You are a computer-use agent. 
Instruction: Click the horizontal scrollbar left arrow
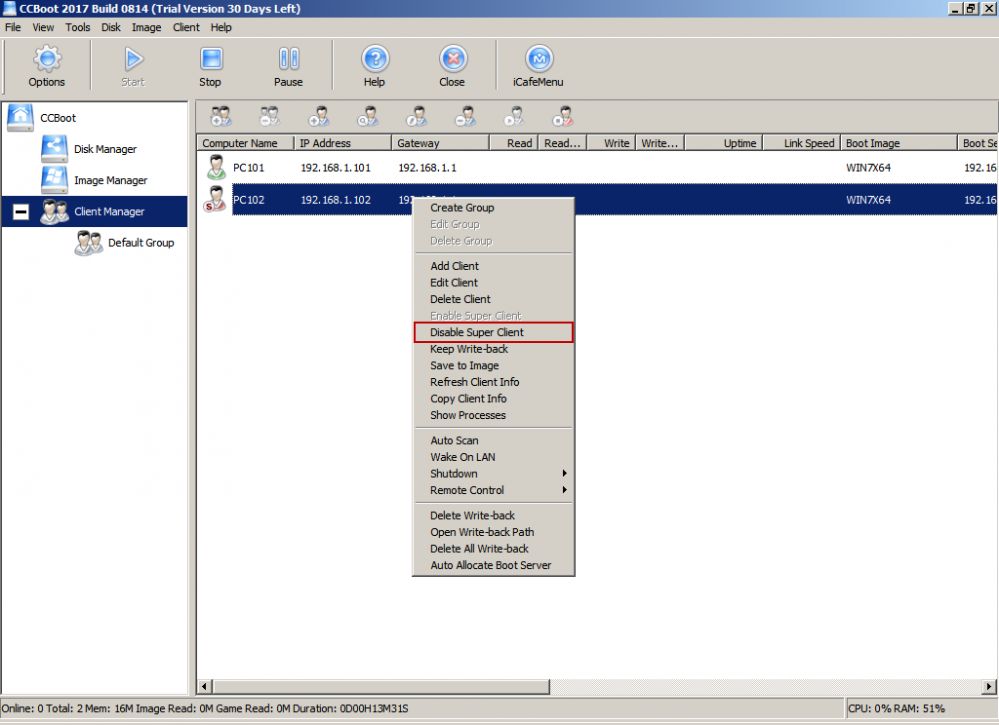[x=205, y=686]
